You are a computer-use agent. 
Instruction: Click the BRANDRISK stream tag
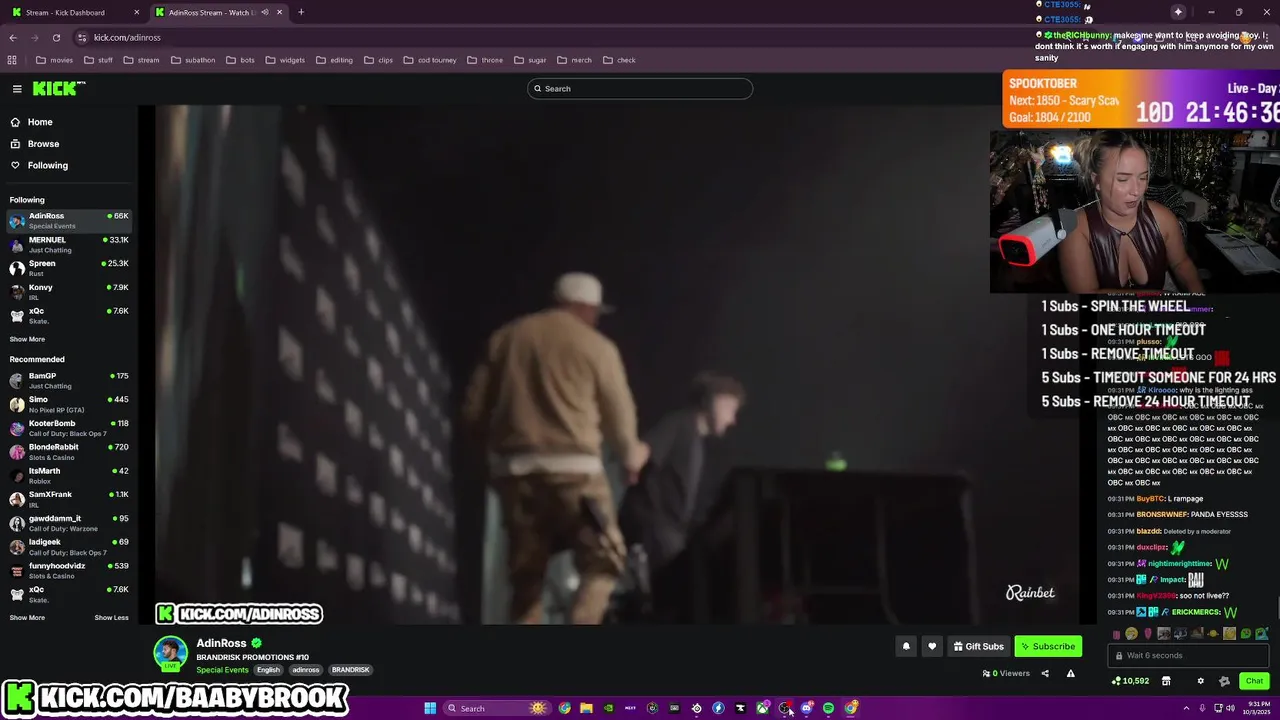coord(351,670)
